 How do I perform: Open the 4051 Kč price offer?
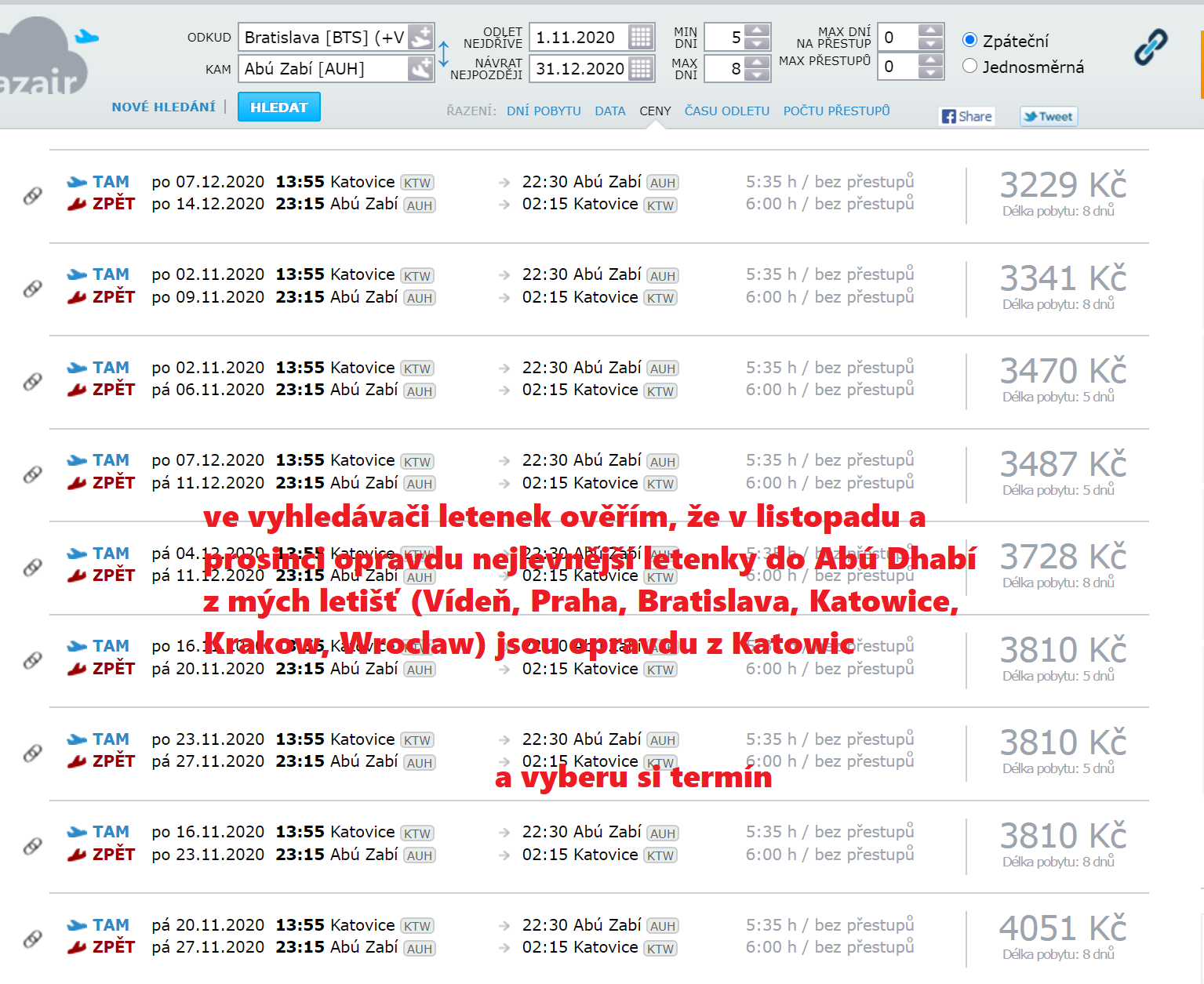(1063, 929)
